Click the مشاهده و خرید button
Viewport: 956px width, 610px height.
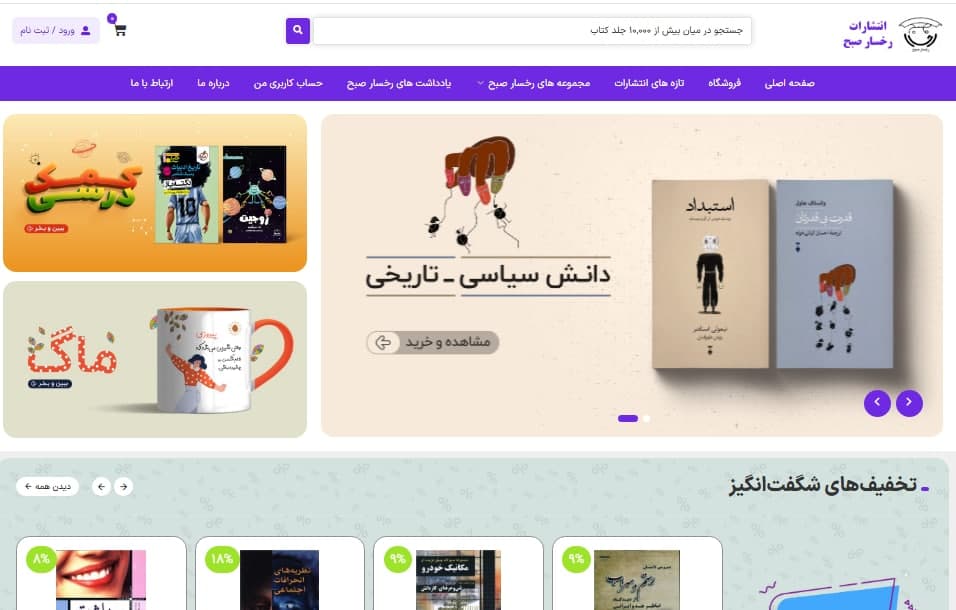click(x=432, y=342)
